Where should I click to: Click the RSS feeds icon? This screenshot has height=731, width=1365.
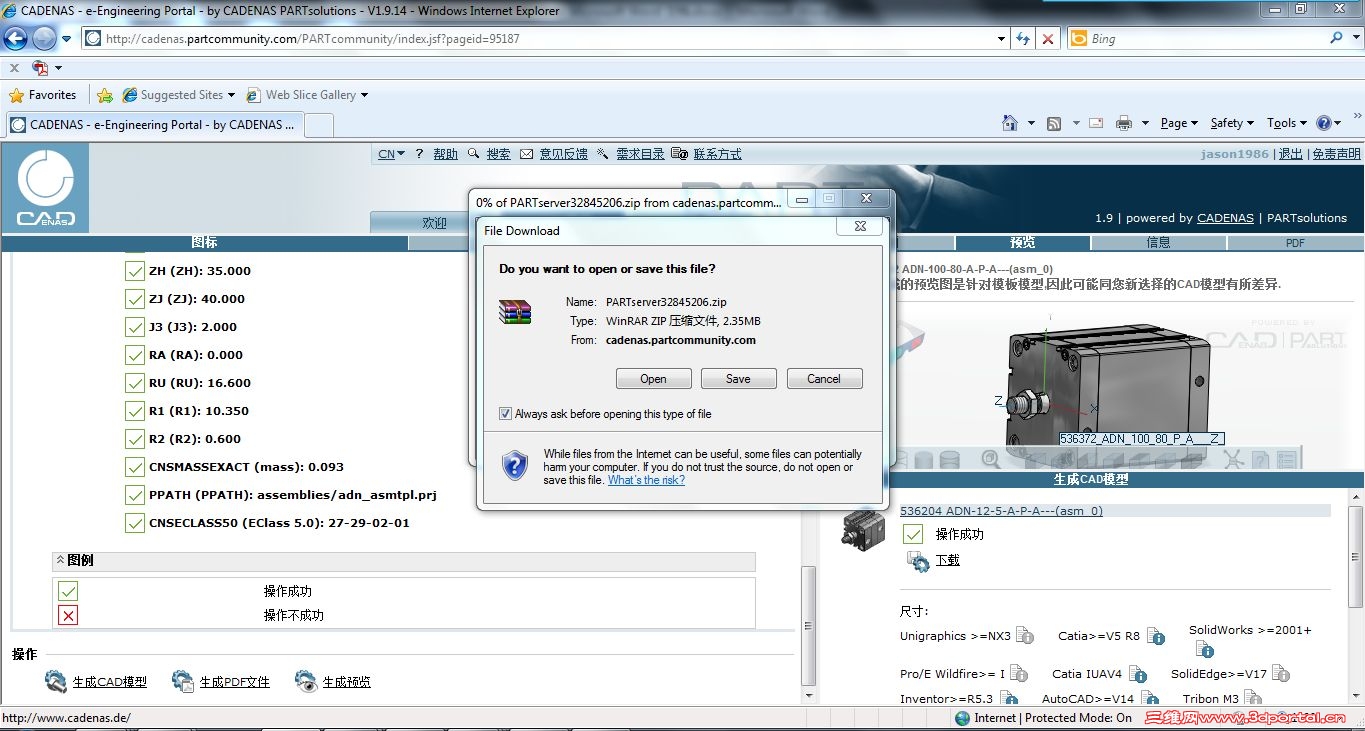pyautogui.click(x=1054, y=124)
